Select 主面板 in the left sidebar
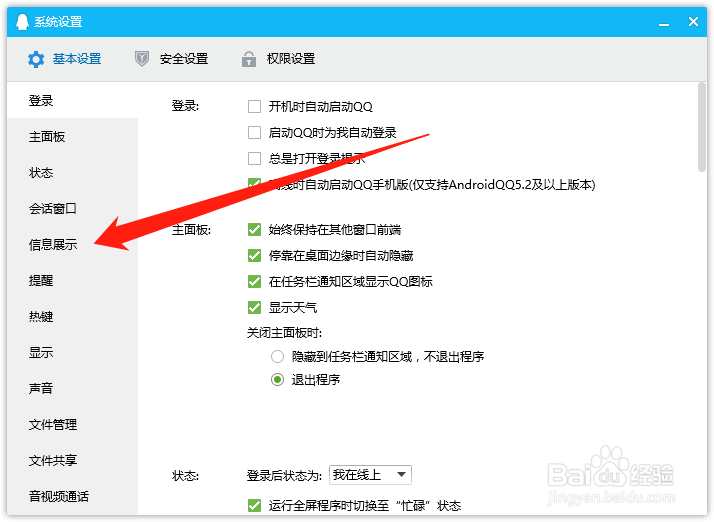The height and width of the screenshot is (522, 714). [x=72, y=137]
